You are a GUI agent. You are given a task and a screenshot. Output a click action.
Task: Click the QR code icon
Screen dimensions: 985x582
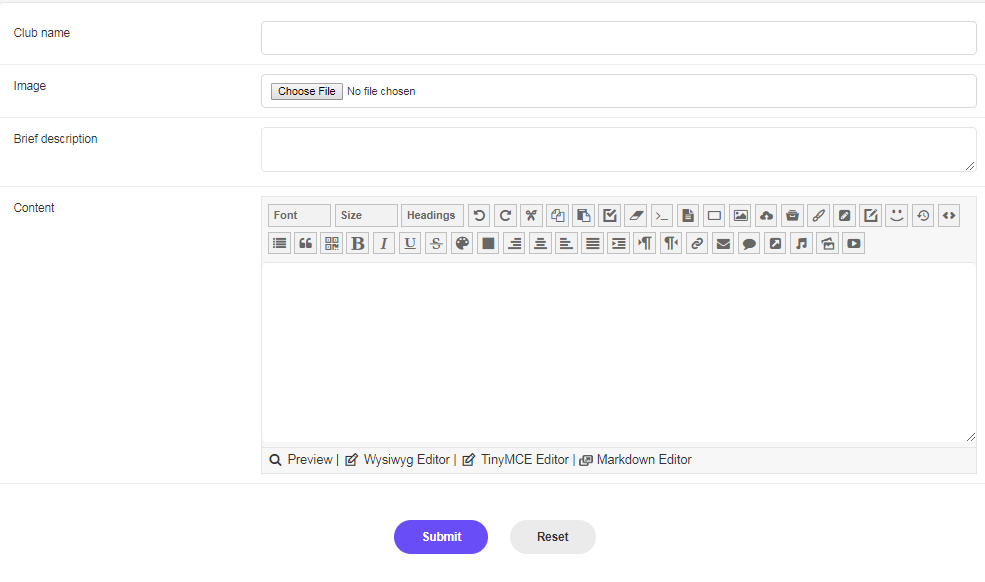(332, 243)
